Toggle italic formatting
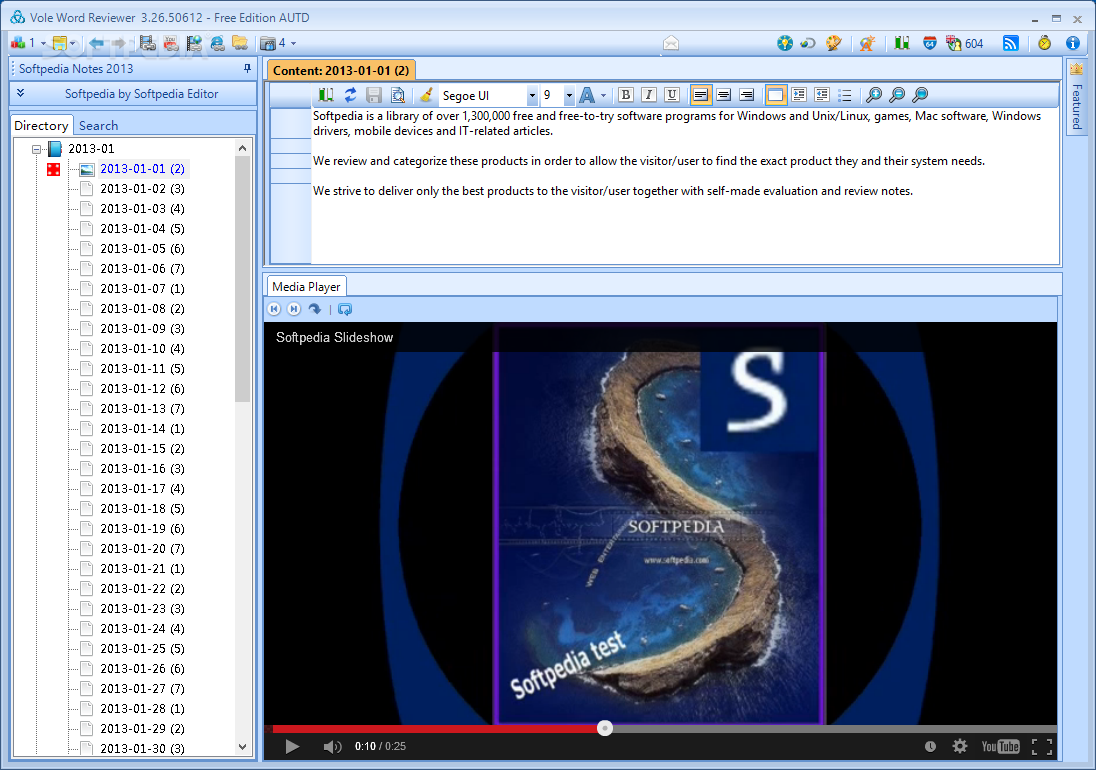 tap(649, 95)
